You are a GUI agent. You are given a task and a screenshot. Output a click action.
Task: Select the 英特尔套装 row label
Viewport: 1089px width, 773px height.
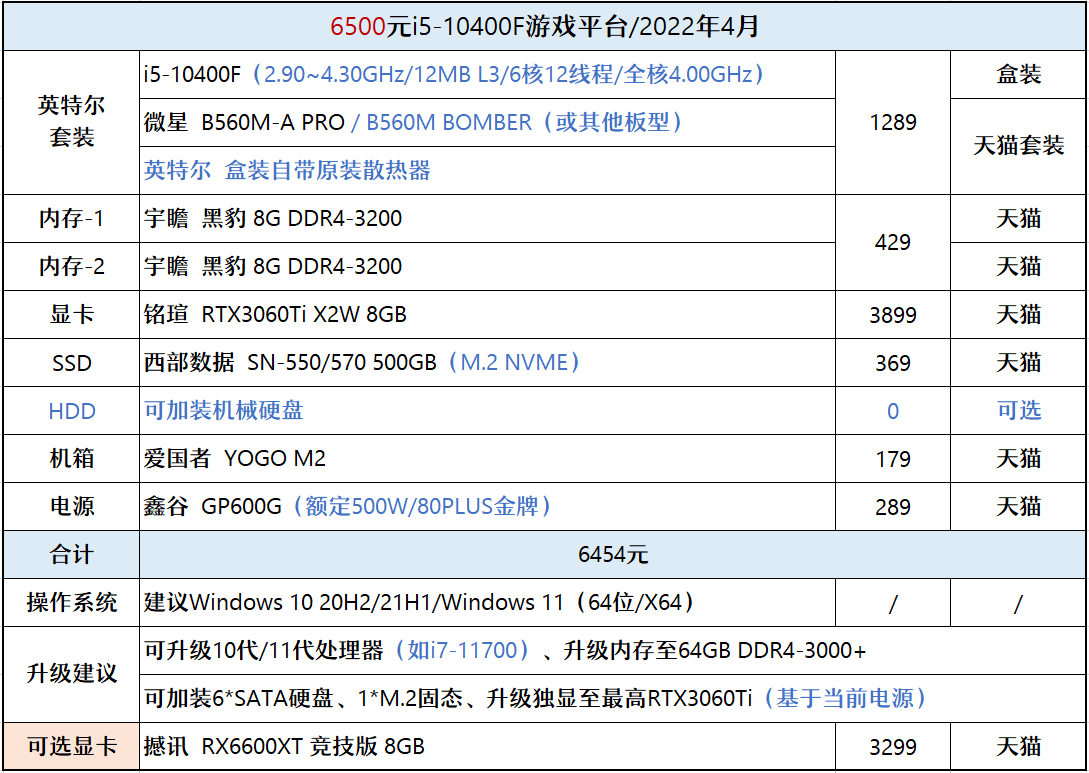[72, 122]
